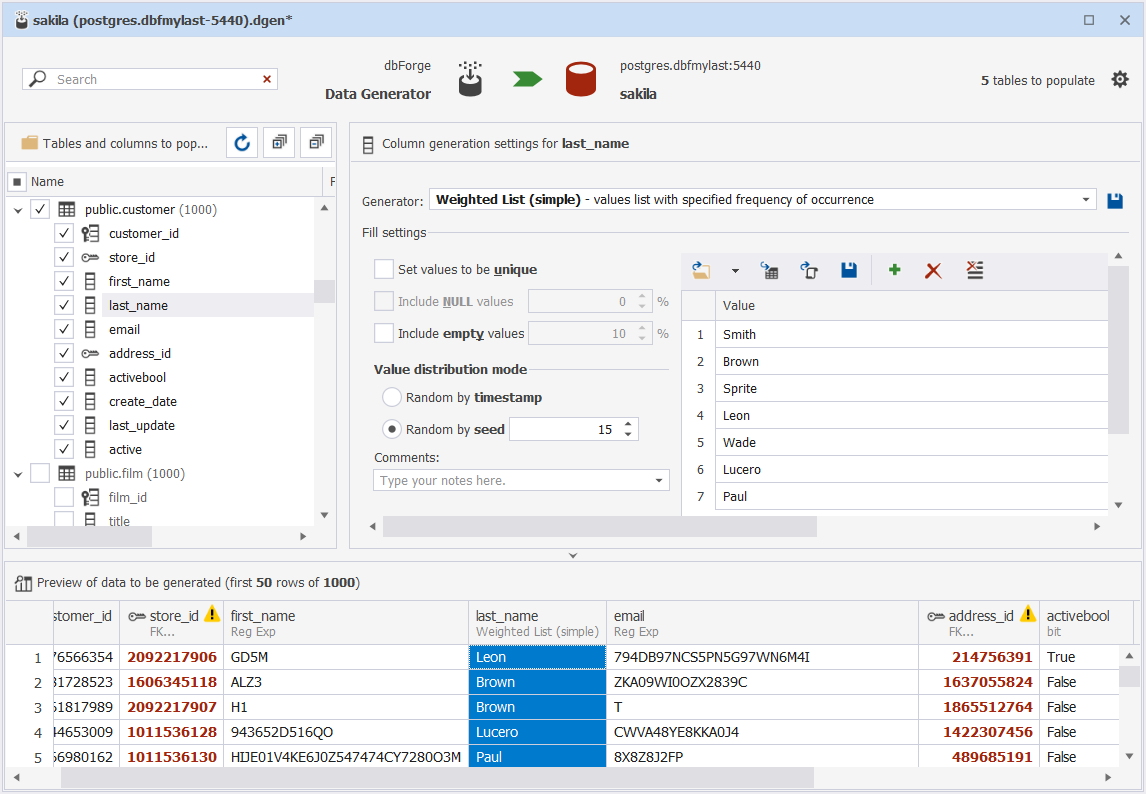
Task: Click the green arrow between source and target
Action: (528, 79)
